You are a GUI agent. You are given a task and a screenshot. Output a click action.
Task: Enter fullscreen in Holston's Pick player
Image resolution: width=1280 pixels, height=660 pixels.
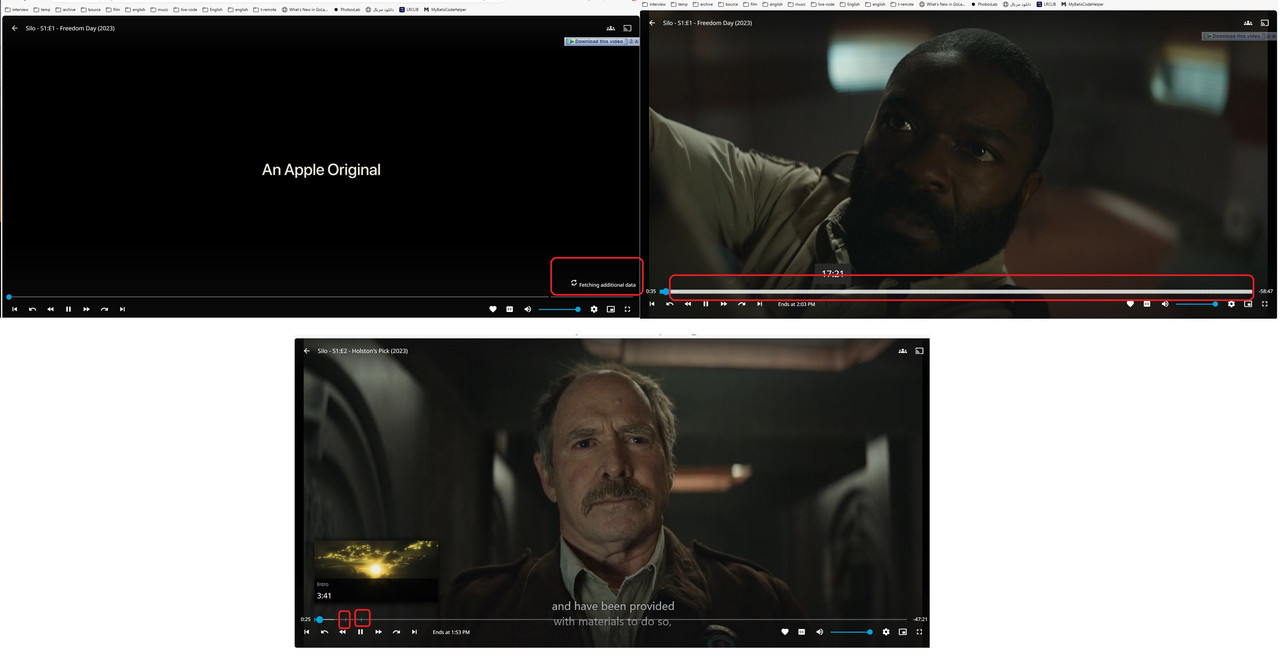pos(920,632)
